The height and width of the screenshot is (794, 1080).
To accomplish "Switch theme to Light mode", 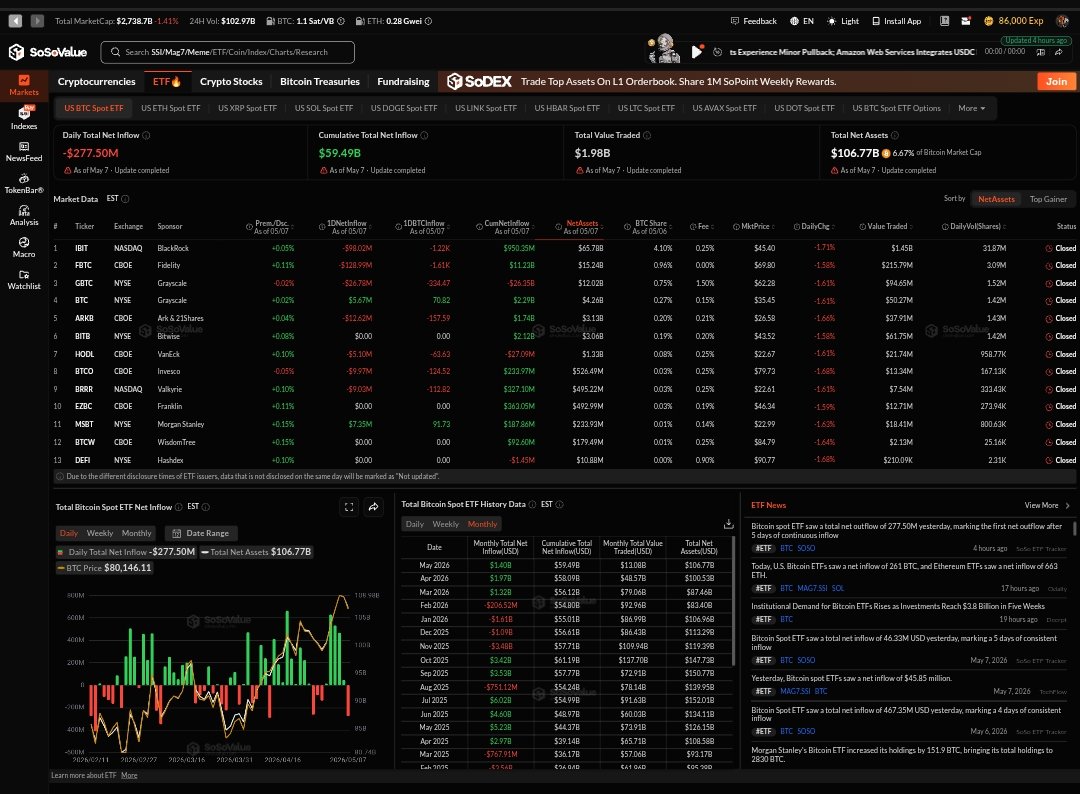I will (843, 21).
